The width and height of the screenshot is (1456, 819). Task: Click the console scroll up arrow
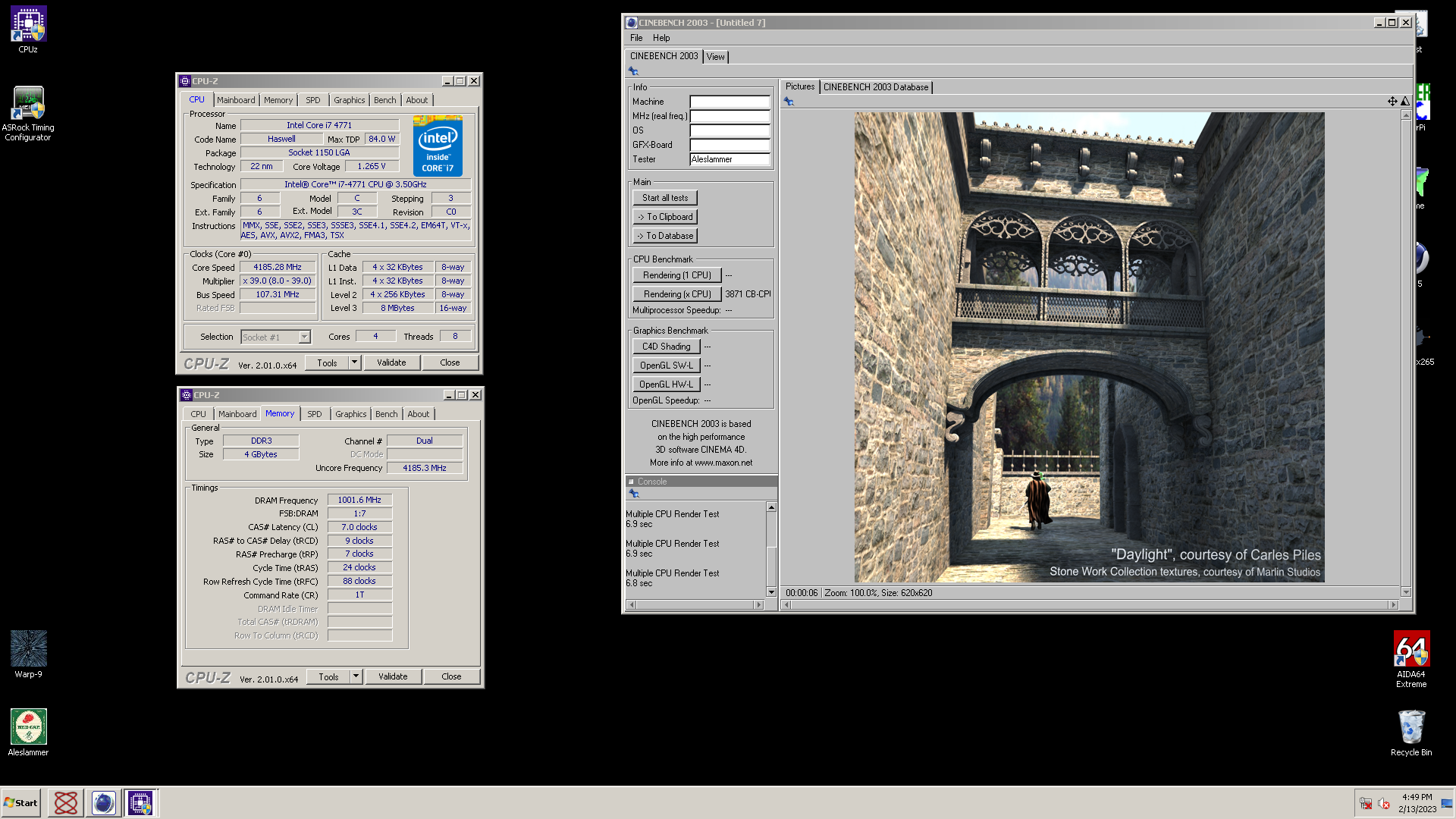click(771, 507)
